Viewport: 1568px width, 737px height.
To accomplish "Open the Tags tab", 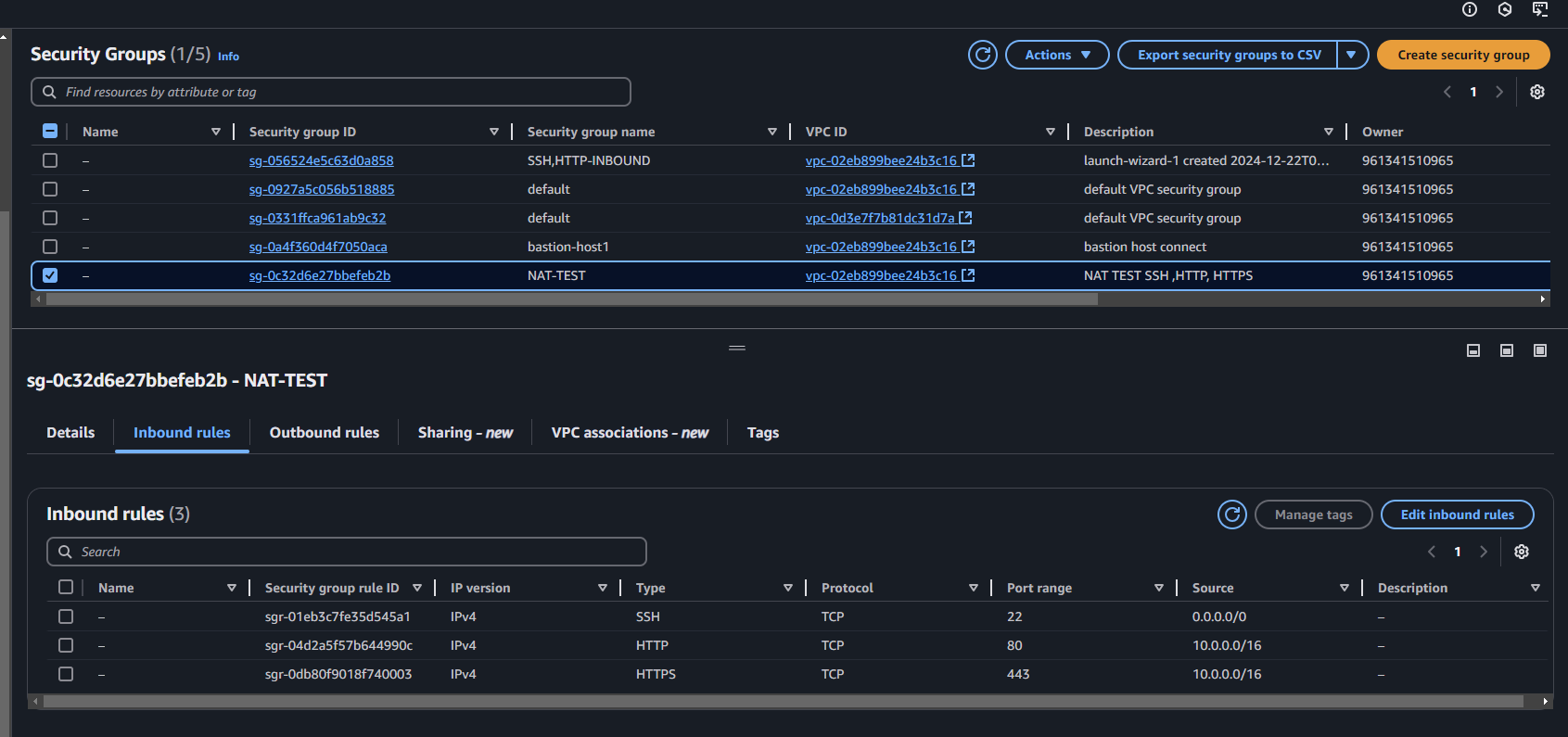I will pos(763,433).
